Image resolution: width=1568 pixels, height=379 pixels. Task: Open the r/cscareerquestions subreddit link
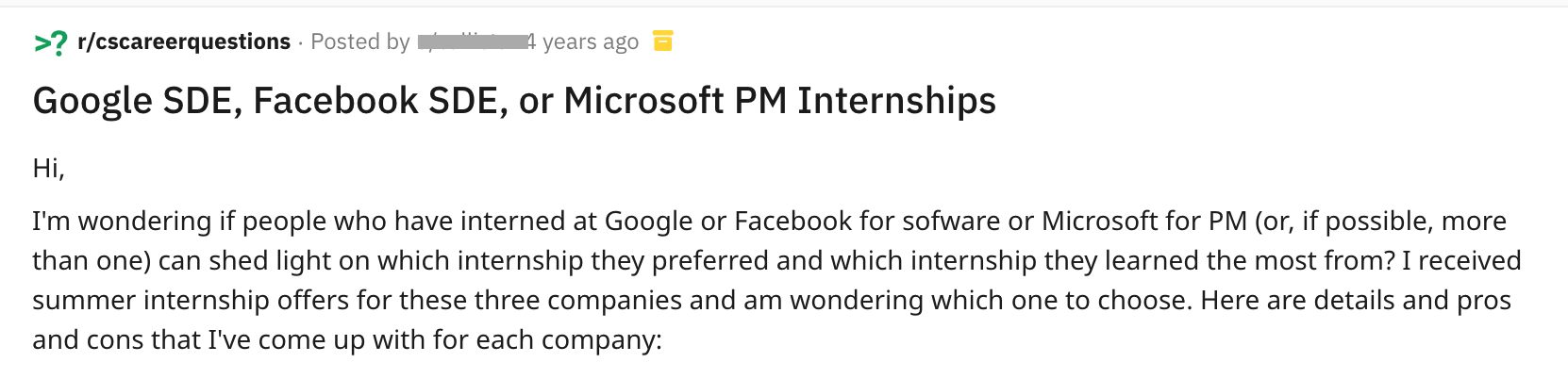point(184,41)
